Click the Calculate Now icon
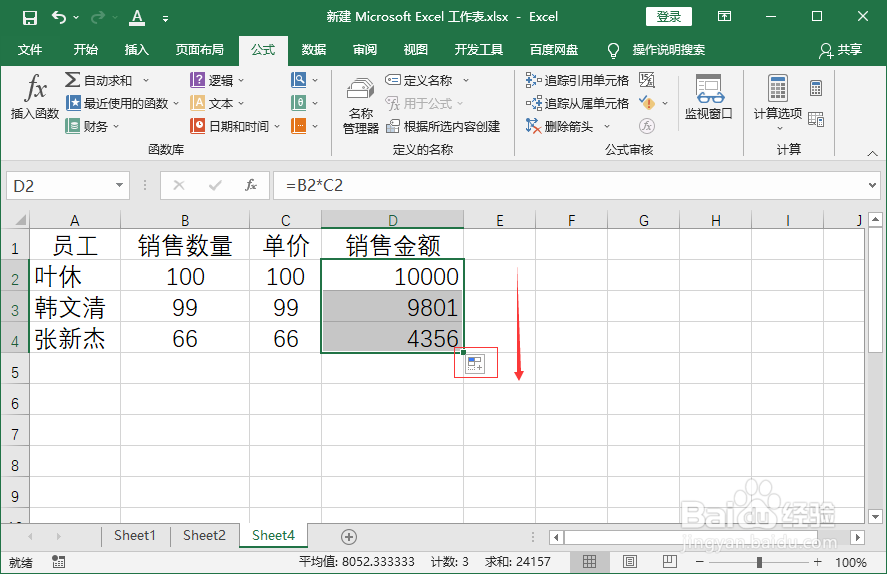Viewport: 887px width, 574px height. point(816,88)
